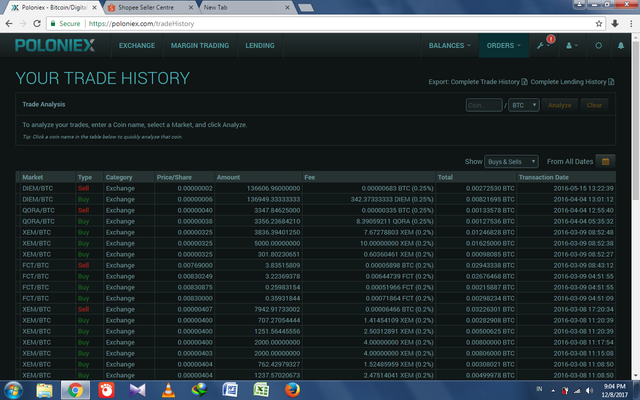
Task: Open Microsoft Word from taskbar
Action: tap(230, 390)
